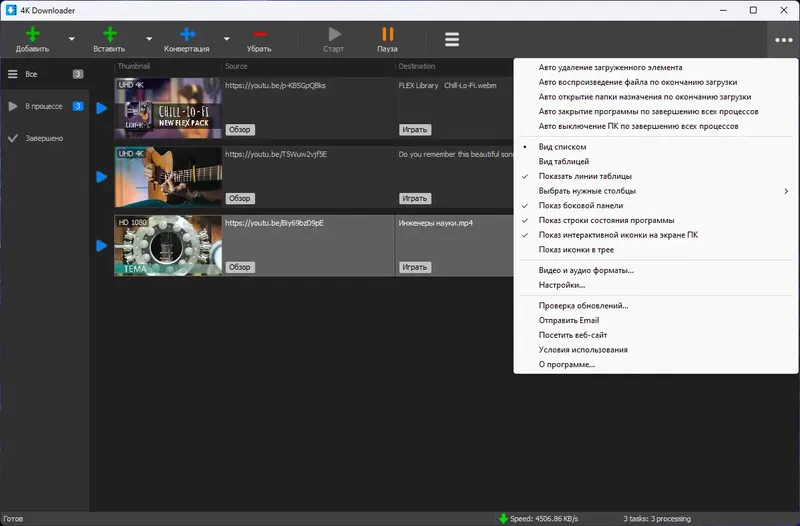The height and width of the screenshot is (526, 800).
Task: Click the orange Пауза icon
Action: tap(388, 34)
